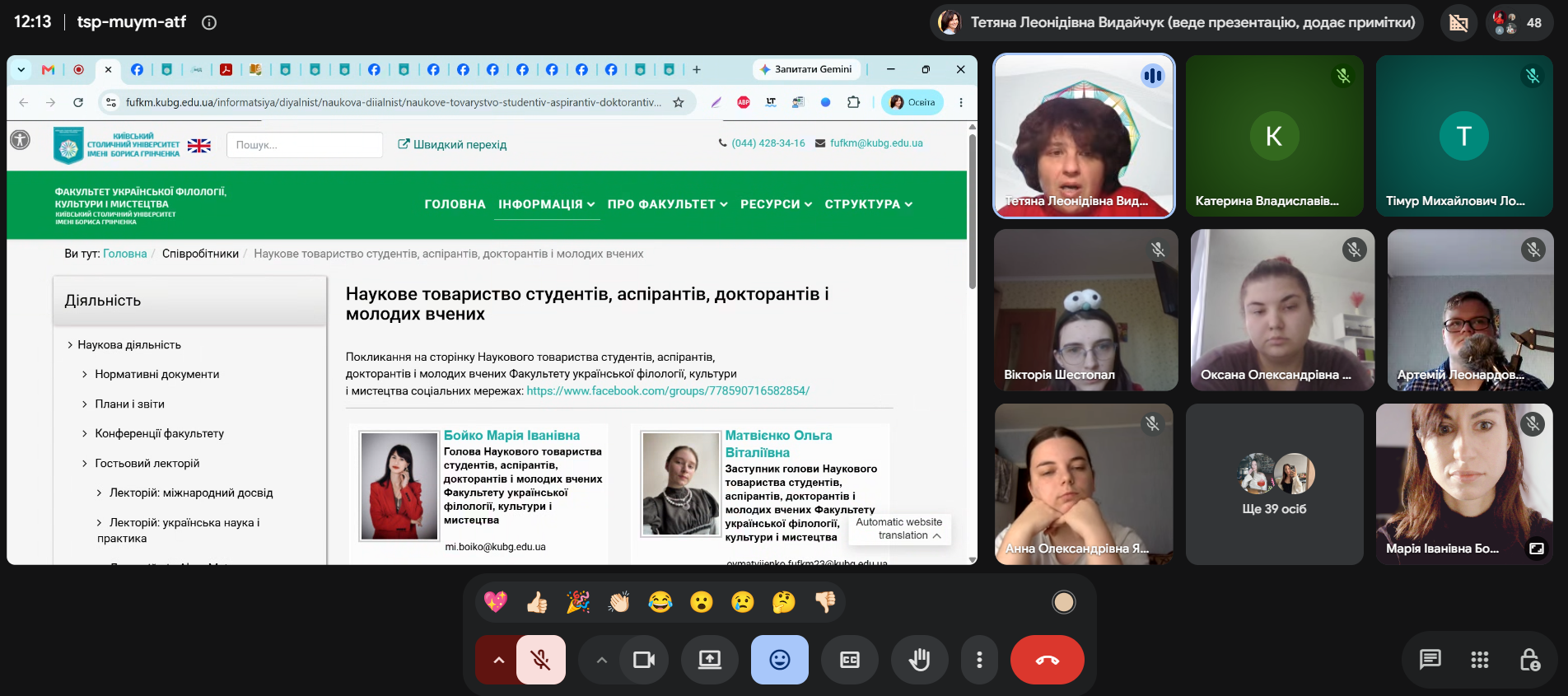The image size is (1568, 696).
Task: Show meeting details info icon
Action: pos(209,23)
